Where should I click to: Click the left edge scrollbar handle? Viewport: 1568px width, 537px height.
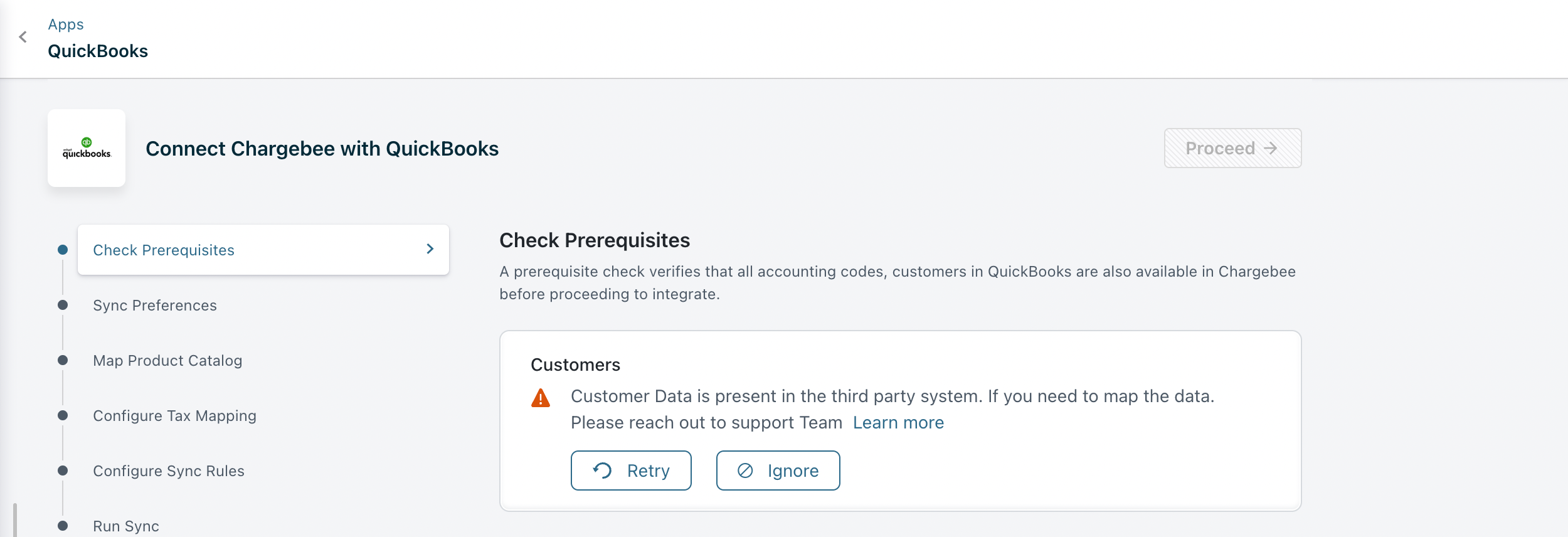point(14,519)
